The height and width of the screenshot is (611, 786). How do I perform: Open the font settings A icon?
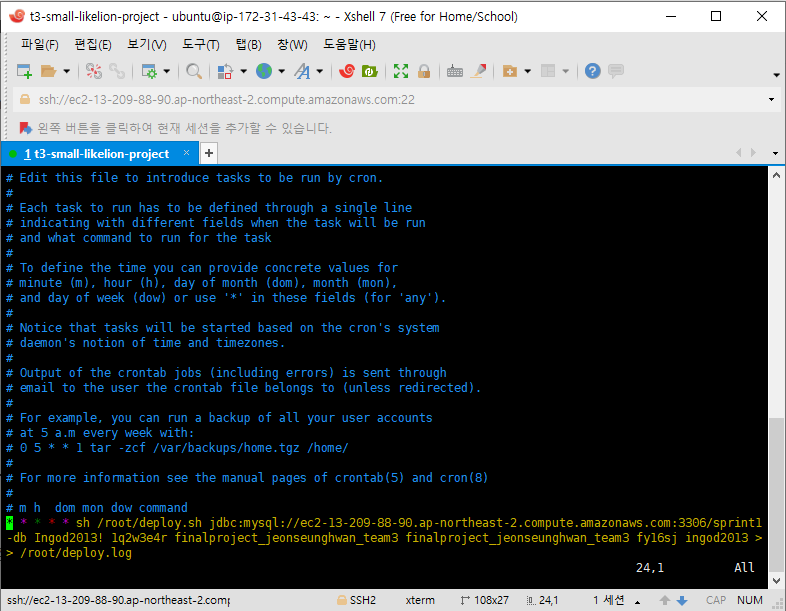click(302, 71)
